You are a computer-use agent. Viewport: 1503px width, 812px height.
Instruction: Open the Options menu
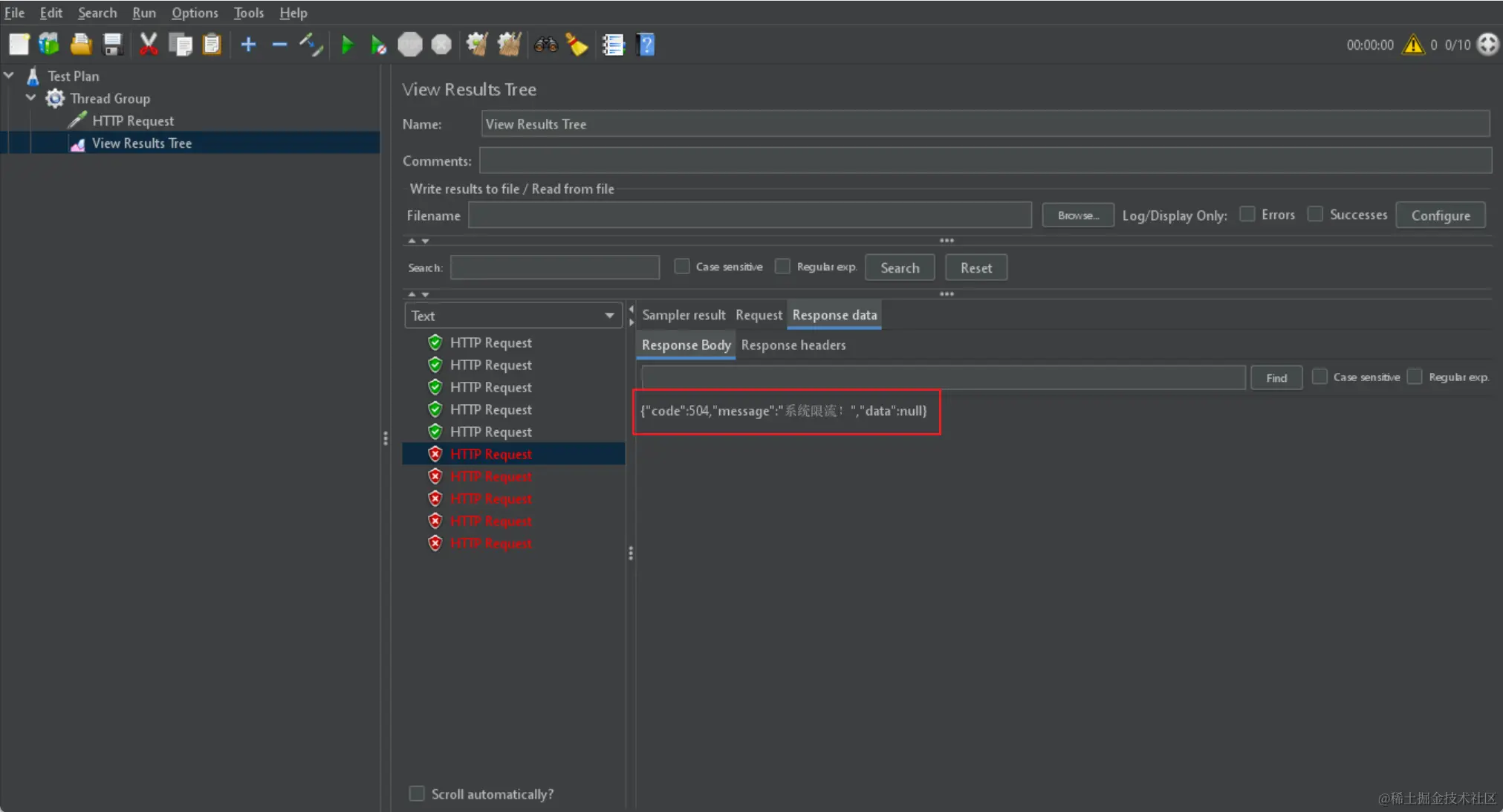point(195,13)
